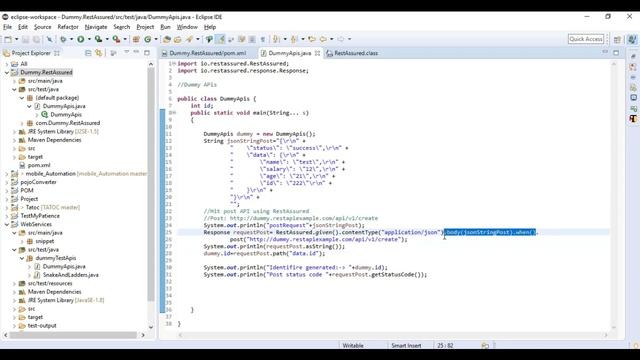Click the green New Java Class icon
The image size is (640, 360).
[x=147, y=39]
